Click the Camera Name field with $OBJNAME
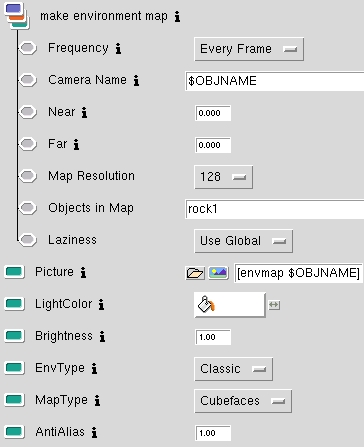The image size is (364, 447). coord(275,81)
